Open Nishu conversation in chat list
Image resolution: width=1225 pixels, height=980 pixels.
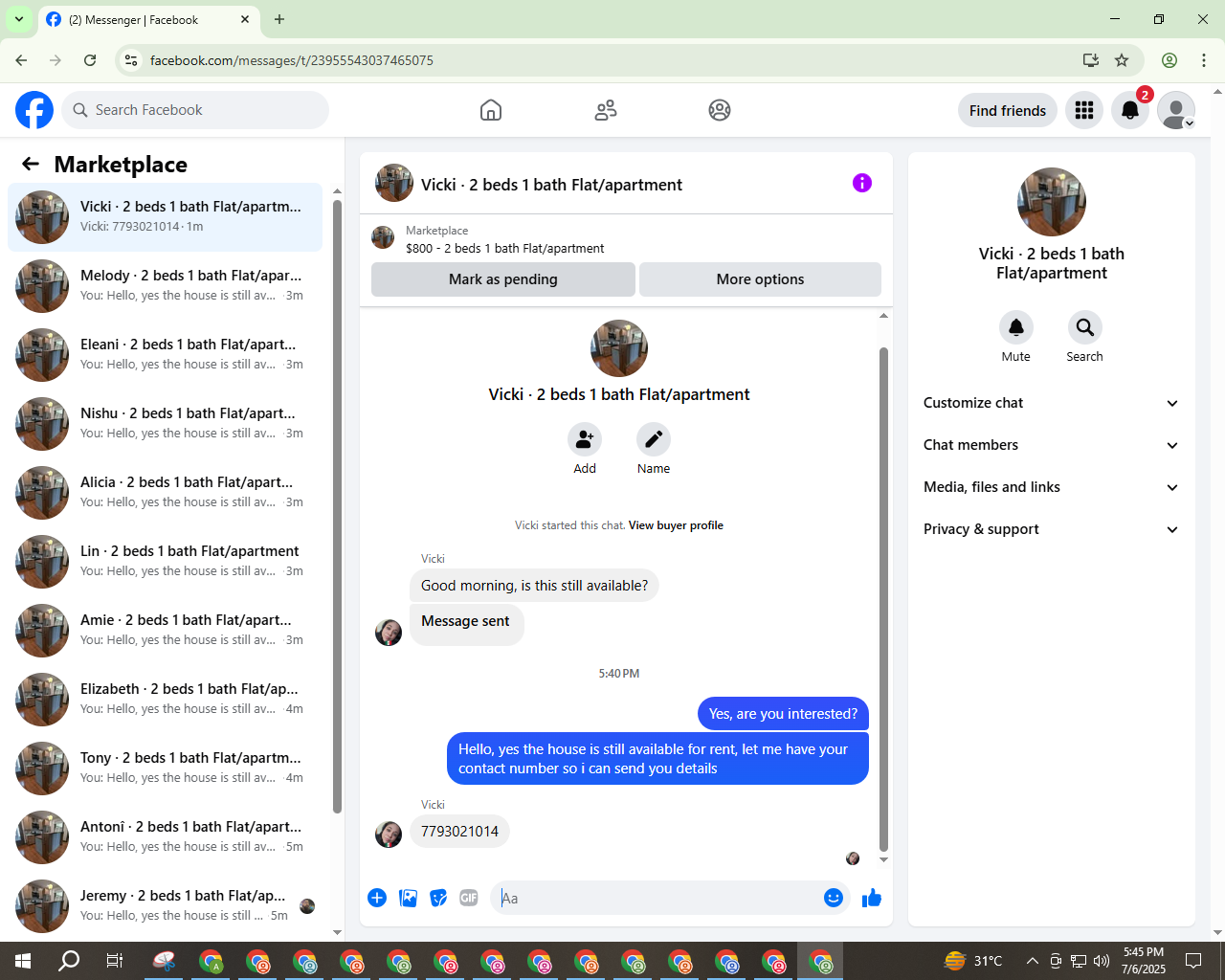click(x=165, y=424)
